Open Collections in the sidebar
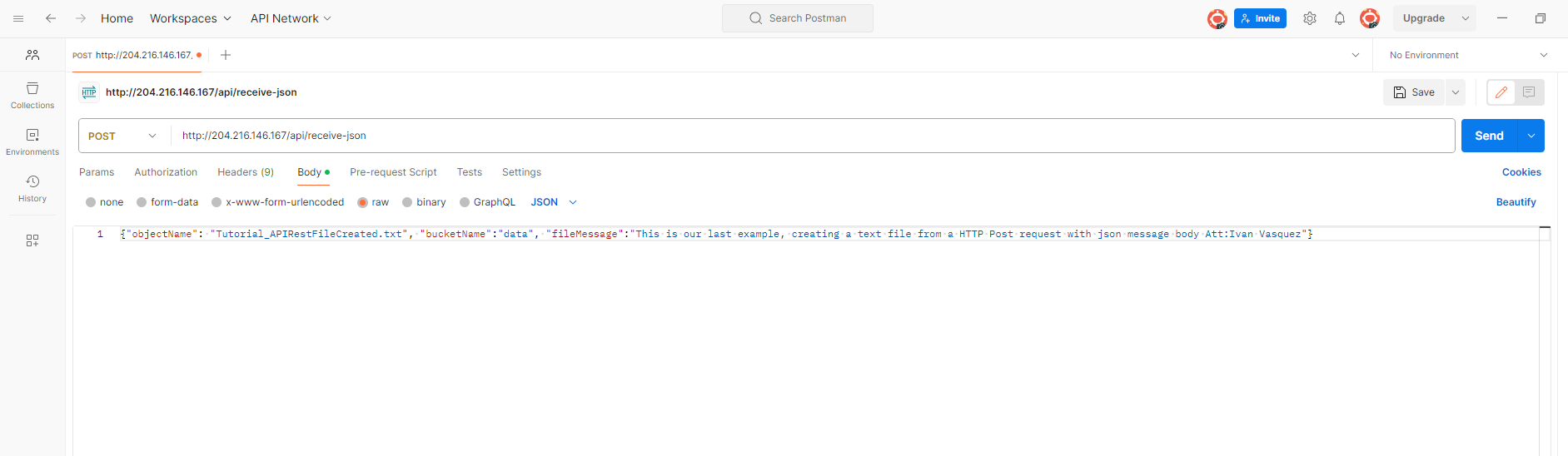 point(32,96)
